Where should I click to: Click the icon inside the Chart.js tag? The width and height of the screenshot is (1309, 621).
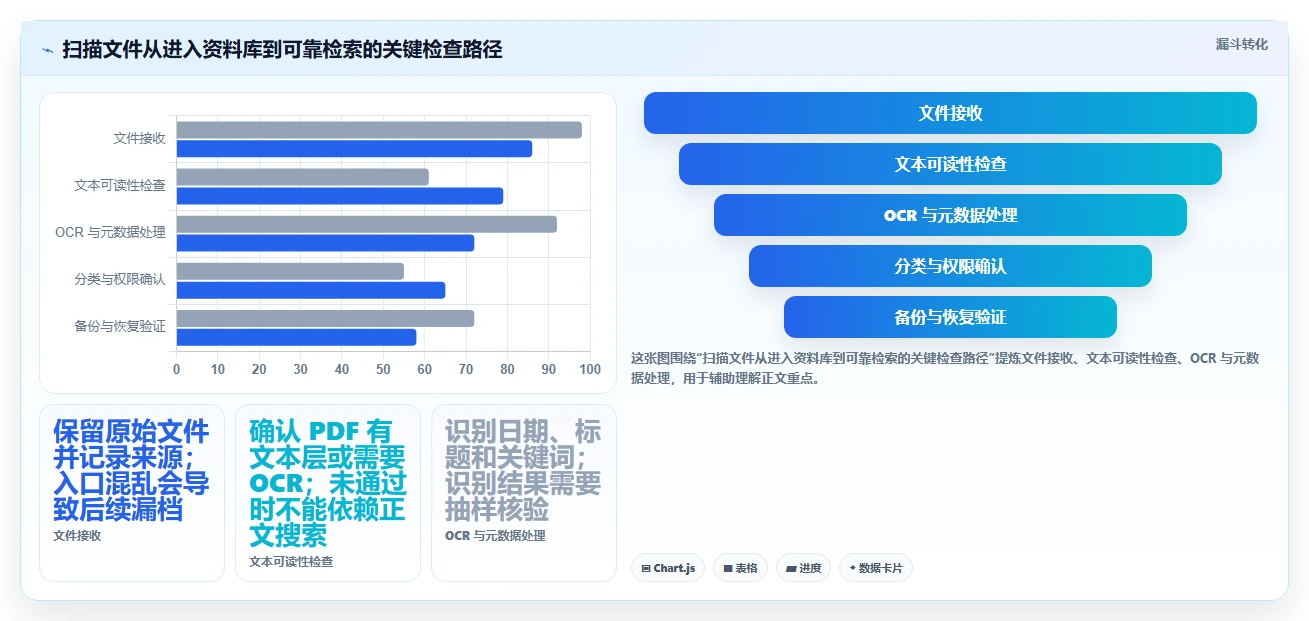click(x=646, y=568)
